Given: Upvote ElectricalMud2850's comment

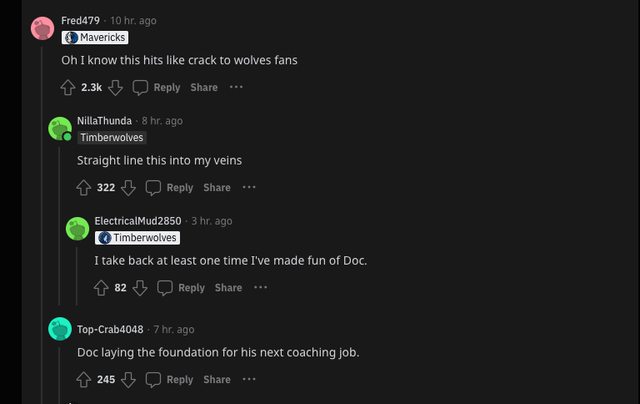Looking at the screenshot, I should click(x=101, y=288).
